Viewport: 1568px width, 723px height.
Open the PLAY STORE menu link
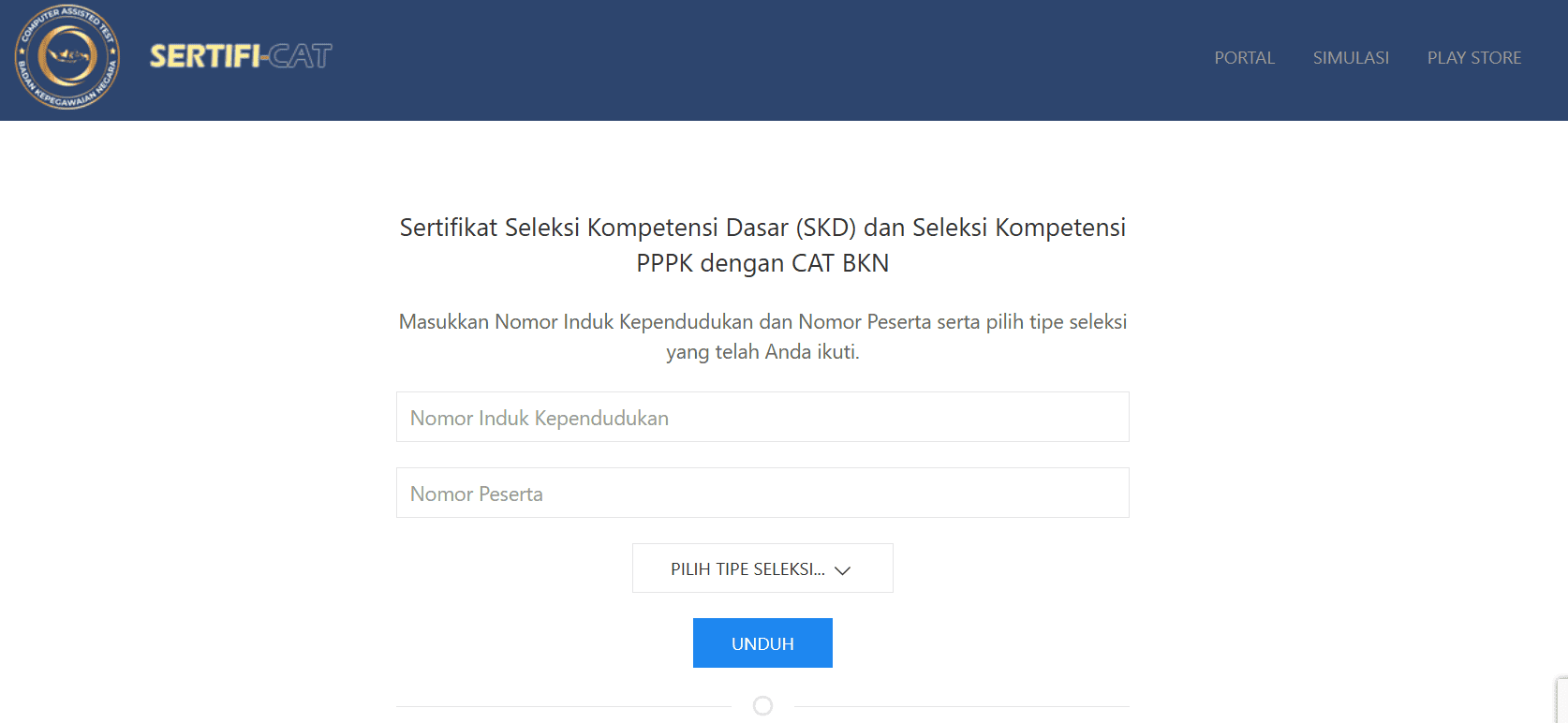pyautogui.click(x=1474, y=58)
